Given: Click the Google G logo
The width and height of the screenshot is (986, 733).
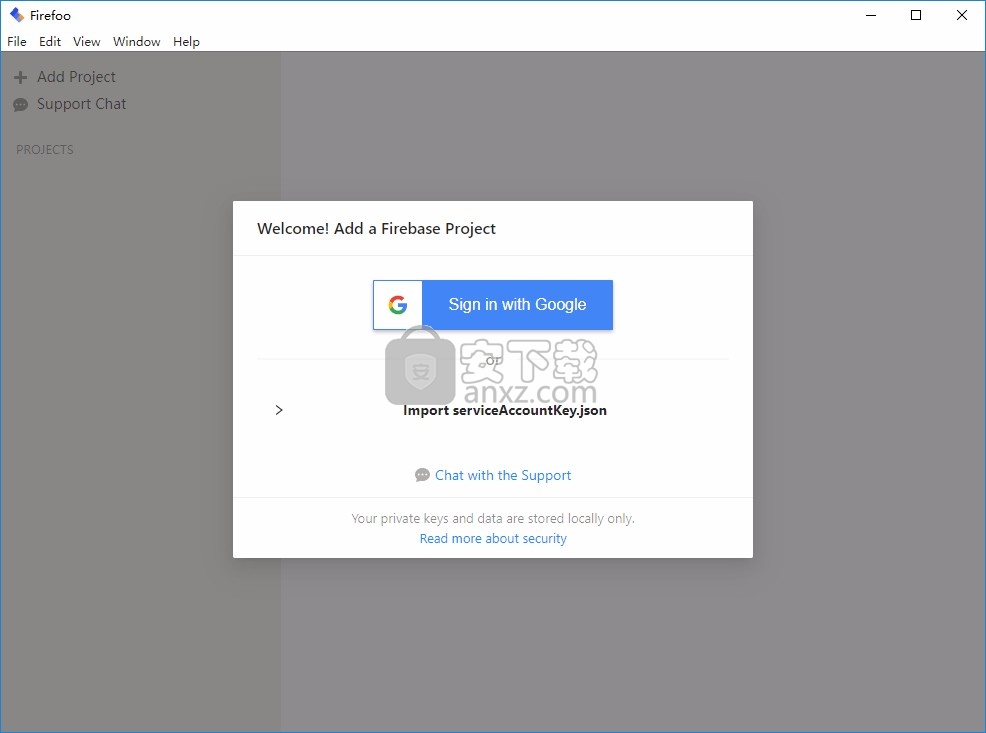Looking at the screenshot, I should [x=397, y=305].
